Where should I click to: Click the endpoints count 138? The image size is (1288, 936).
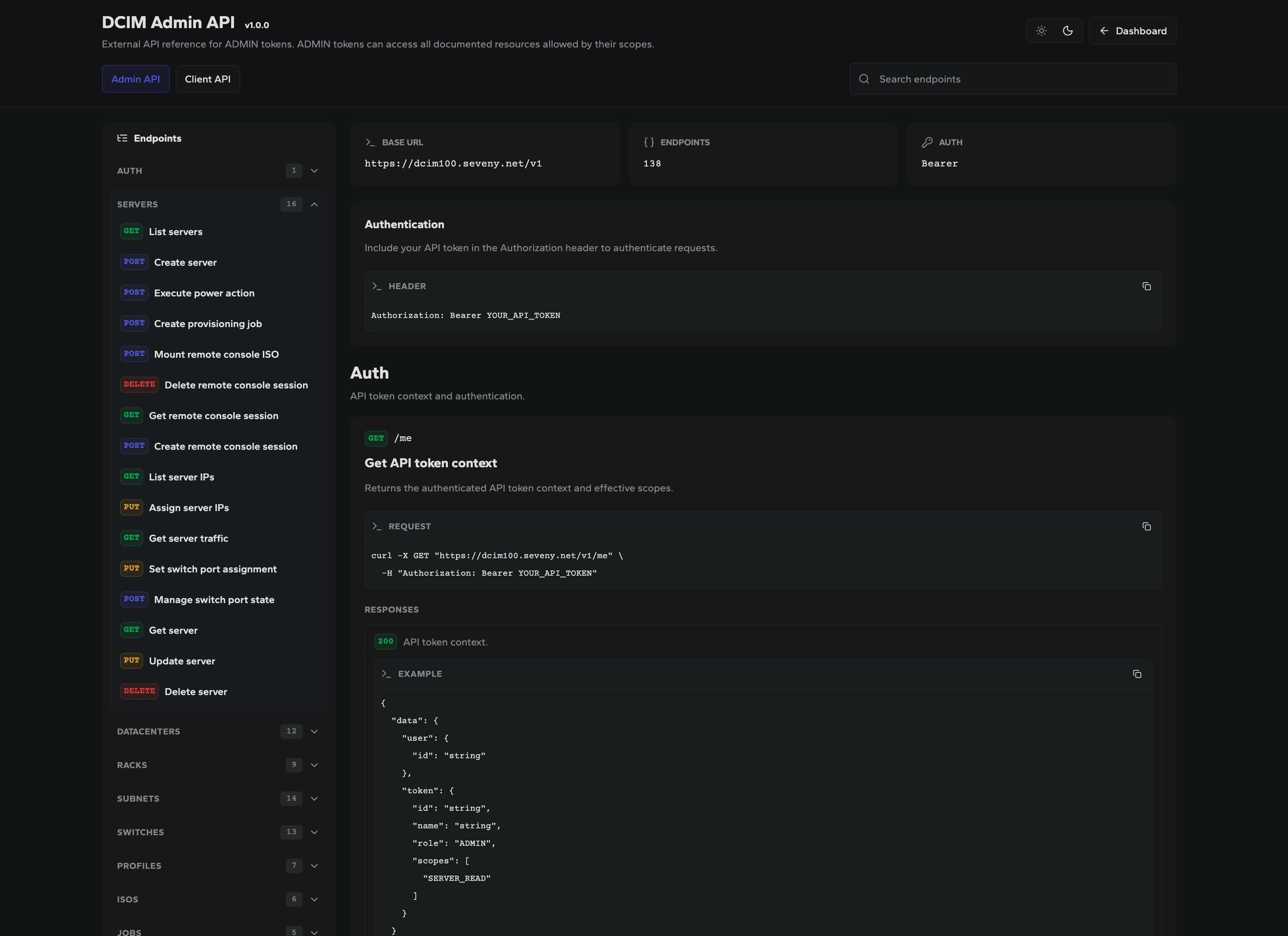[652, 164]
